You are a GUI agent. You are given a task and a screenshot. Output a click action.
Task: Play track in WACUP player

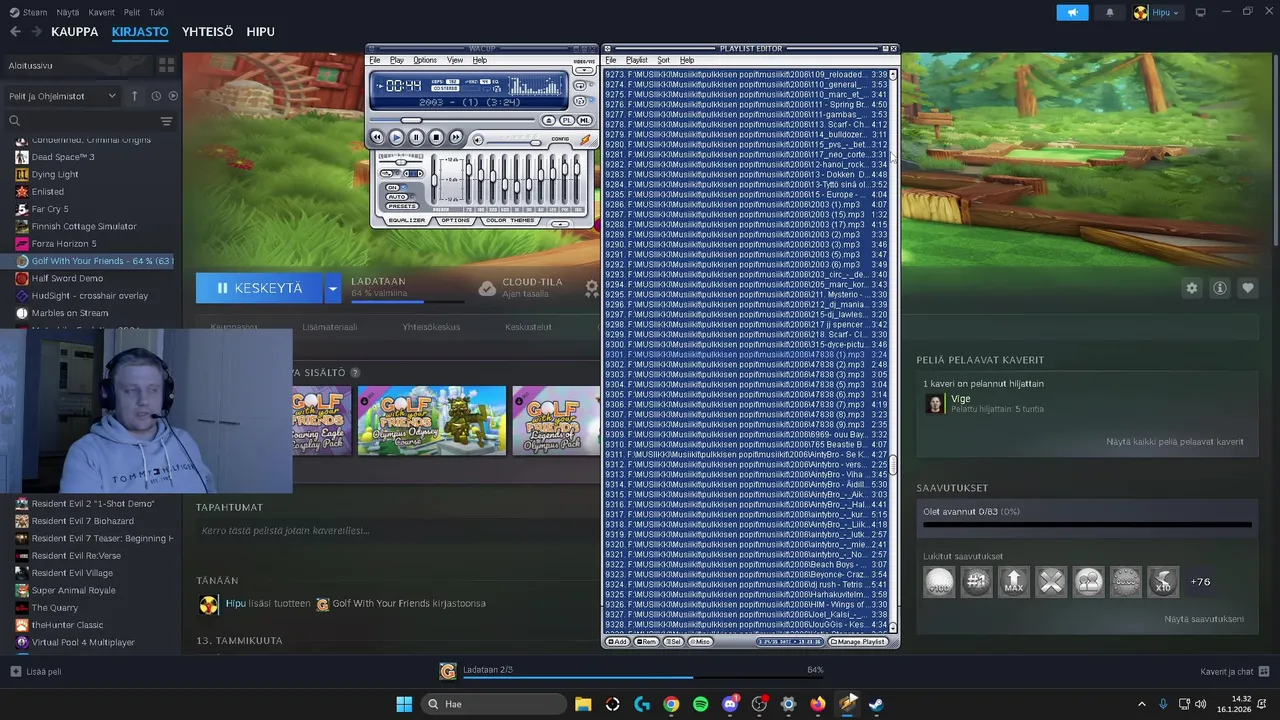[x=396, y=137]
